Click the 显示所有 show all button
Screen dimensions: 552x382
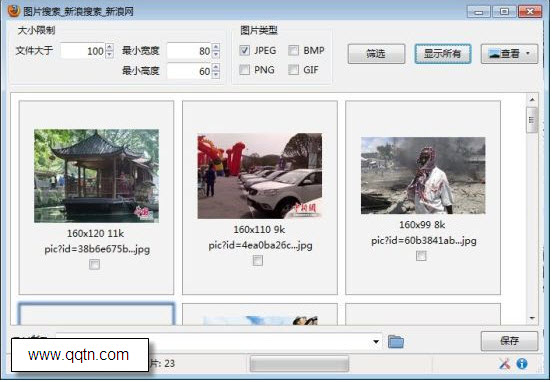point(443,54)
